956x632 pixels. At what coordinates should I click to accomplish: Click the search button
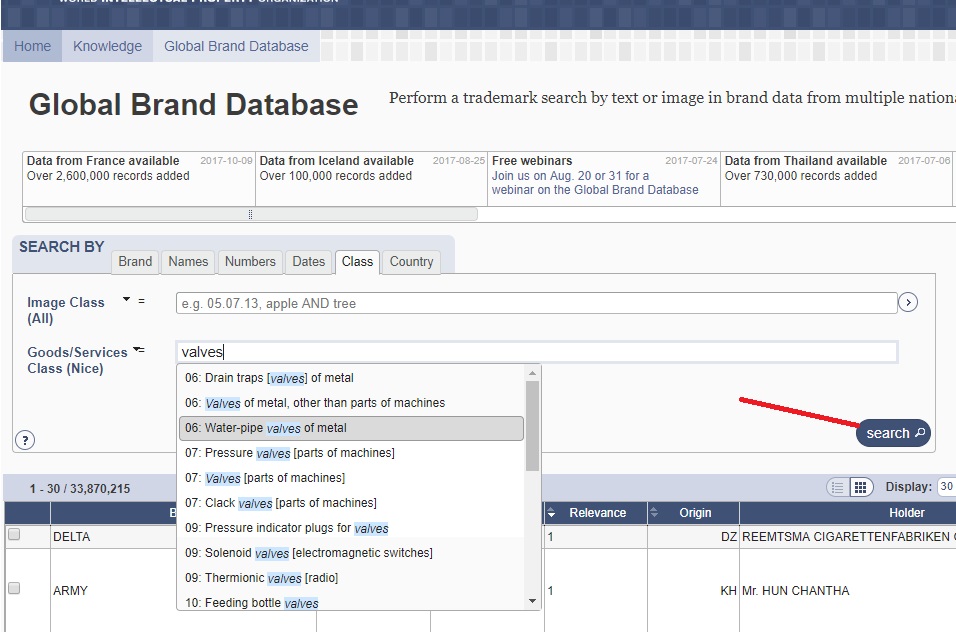pos(893,433)
